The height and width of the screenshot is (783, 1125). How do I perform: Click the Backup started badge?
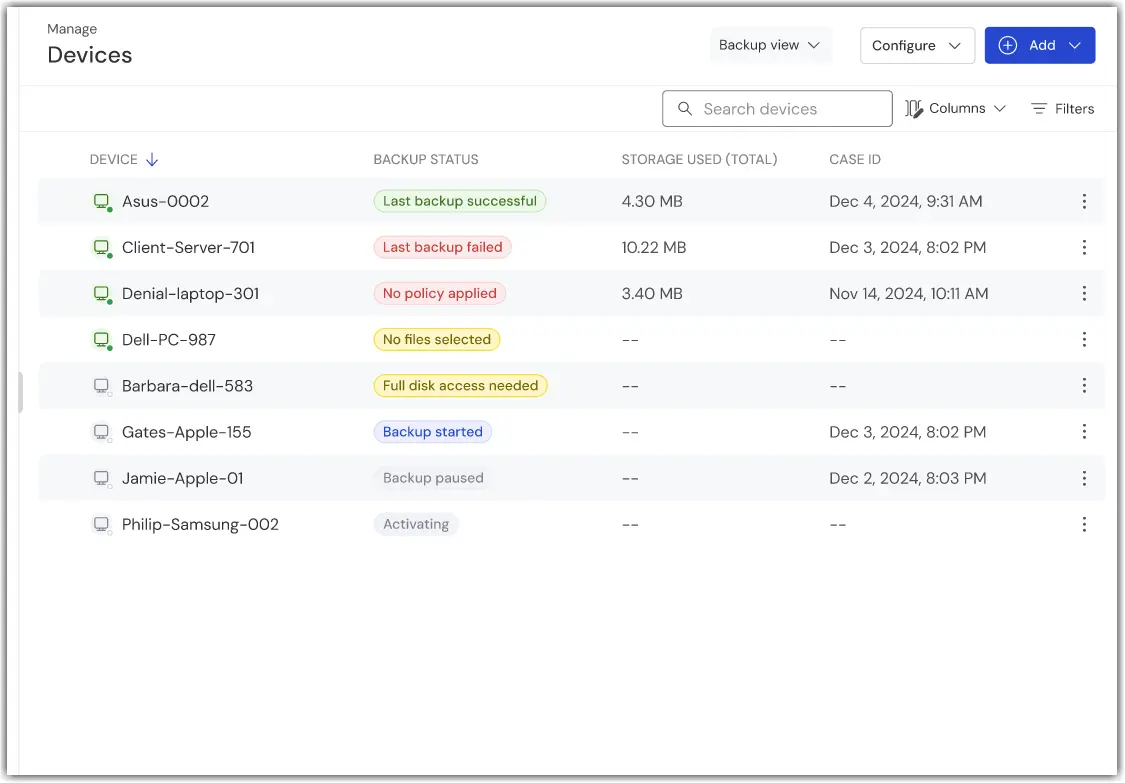click(x=432, y=432)
